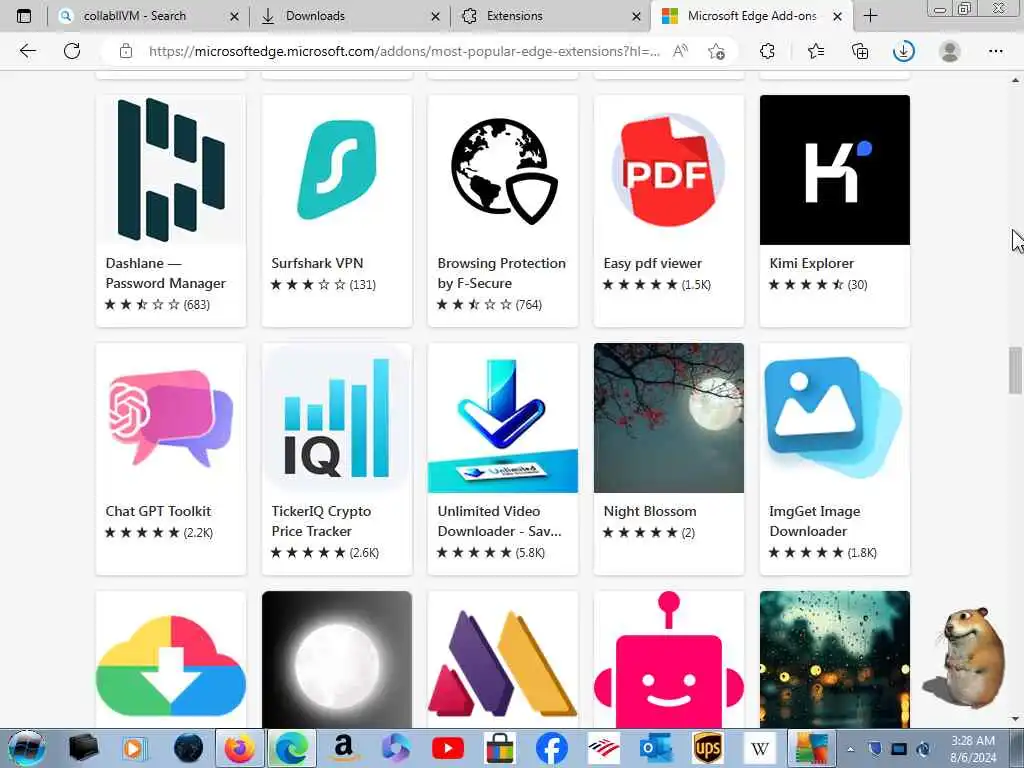The height and width of the screenshot is (768, 1024).
Task: Switch to the Extensions tab
Action: (550, 16)
